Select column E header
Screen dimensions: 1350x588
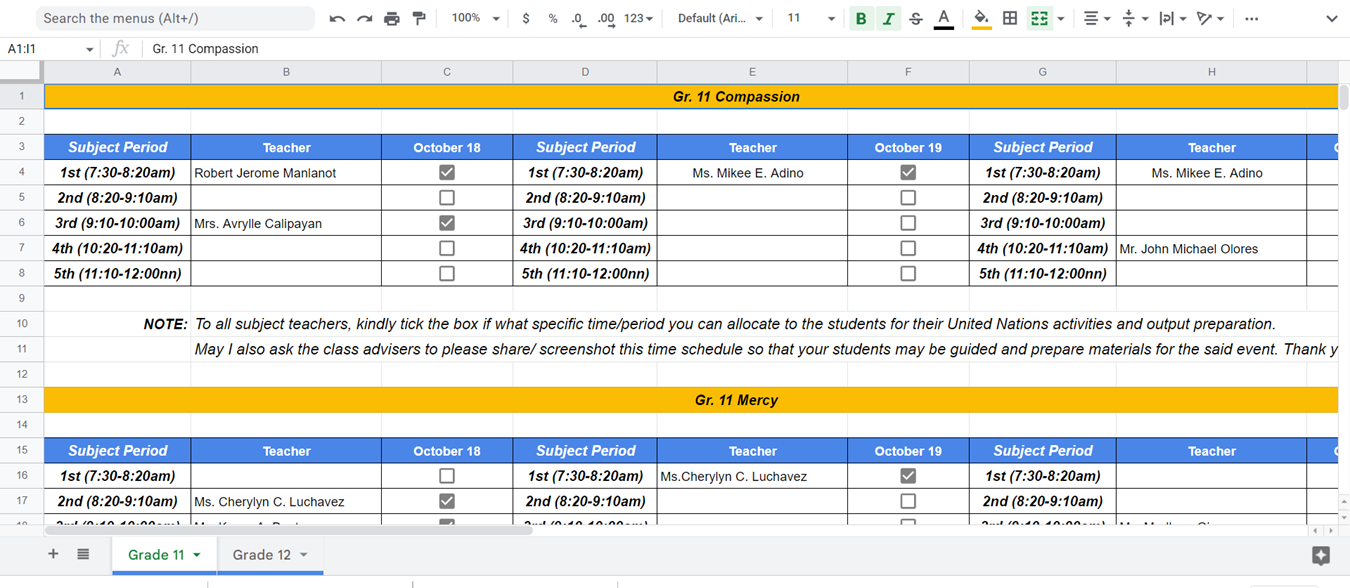tap(752, 72)
